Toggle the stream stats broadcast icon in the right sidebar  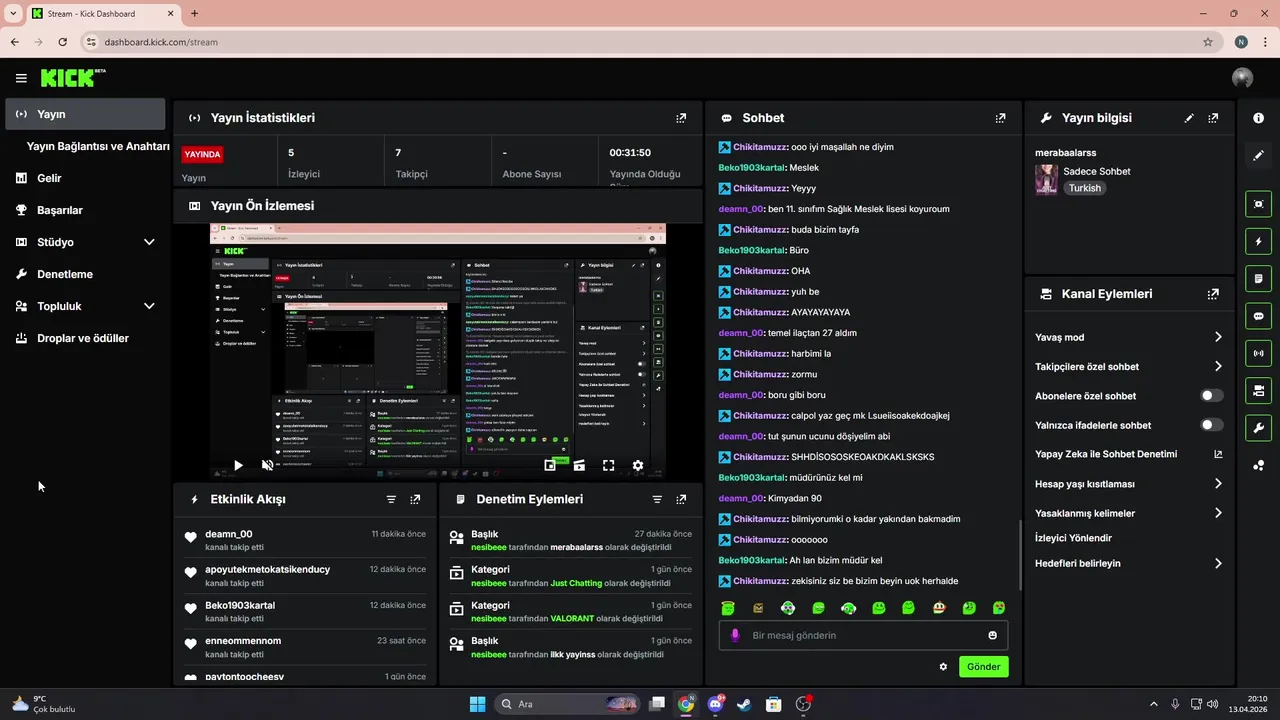[x=1258, y=353]
